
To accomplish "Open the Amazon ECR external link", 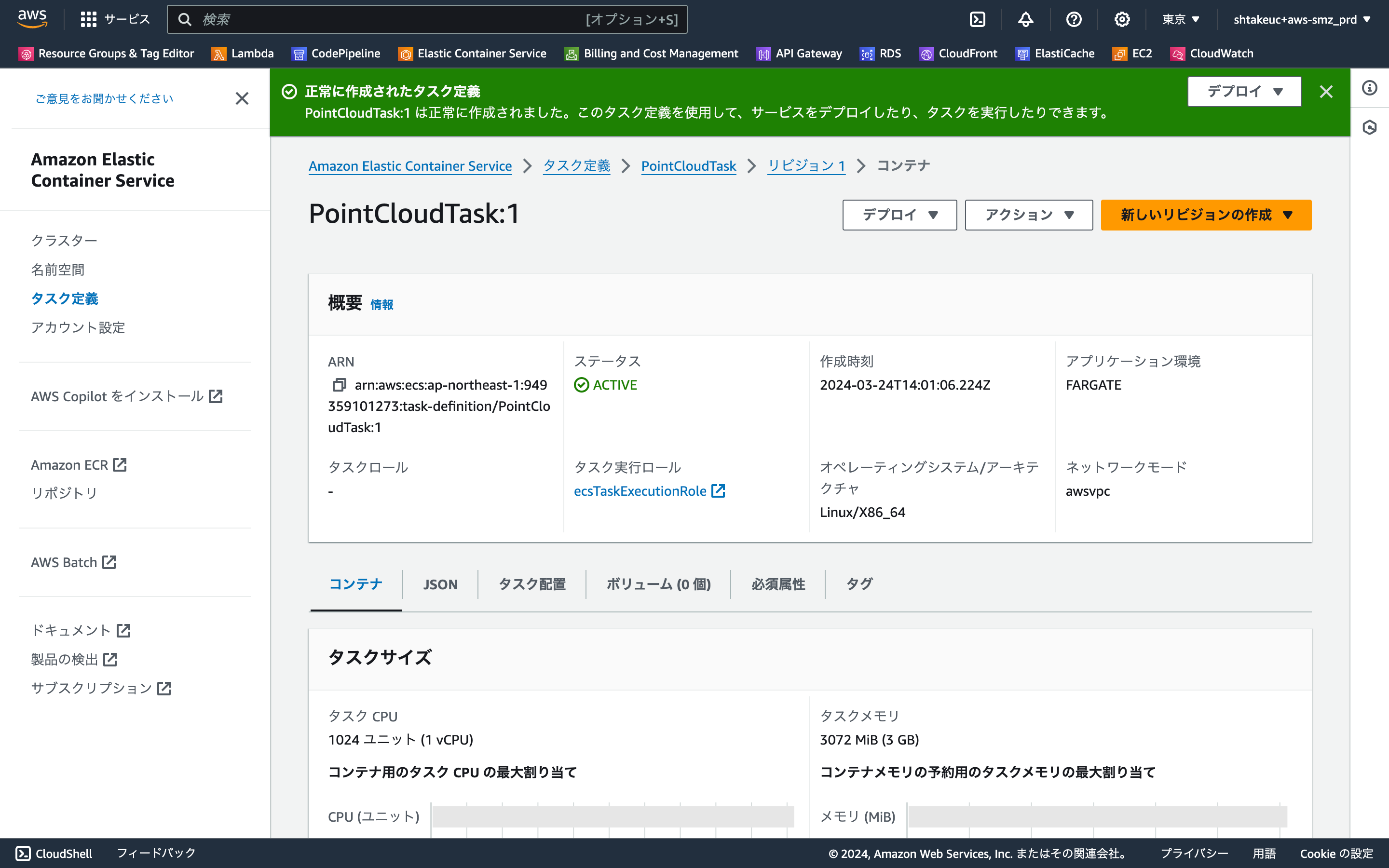I will pos(79,464).
